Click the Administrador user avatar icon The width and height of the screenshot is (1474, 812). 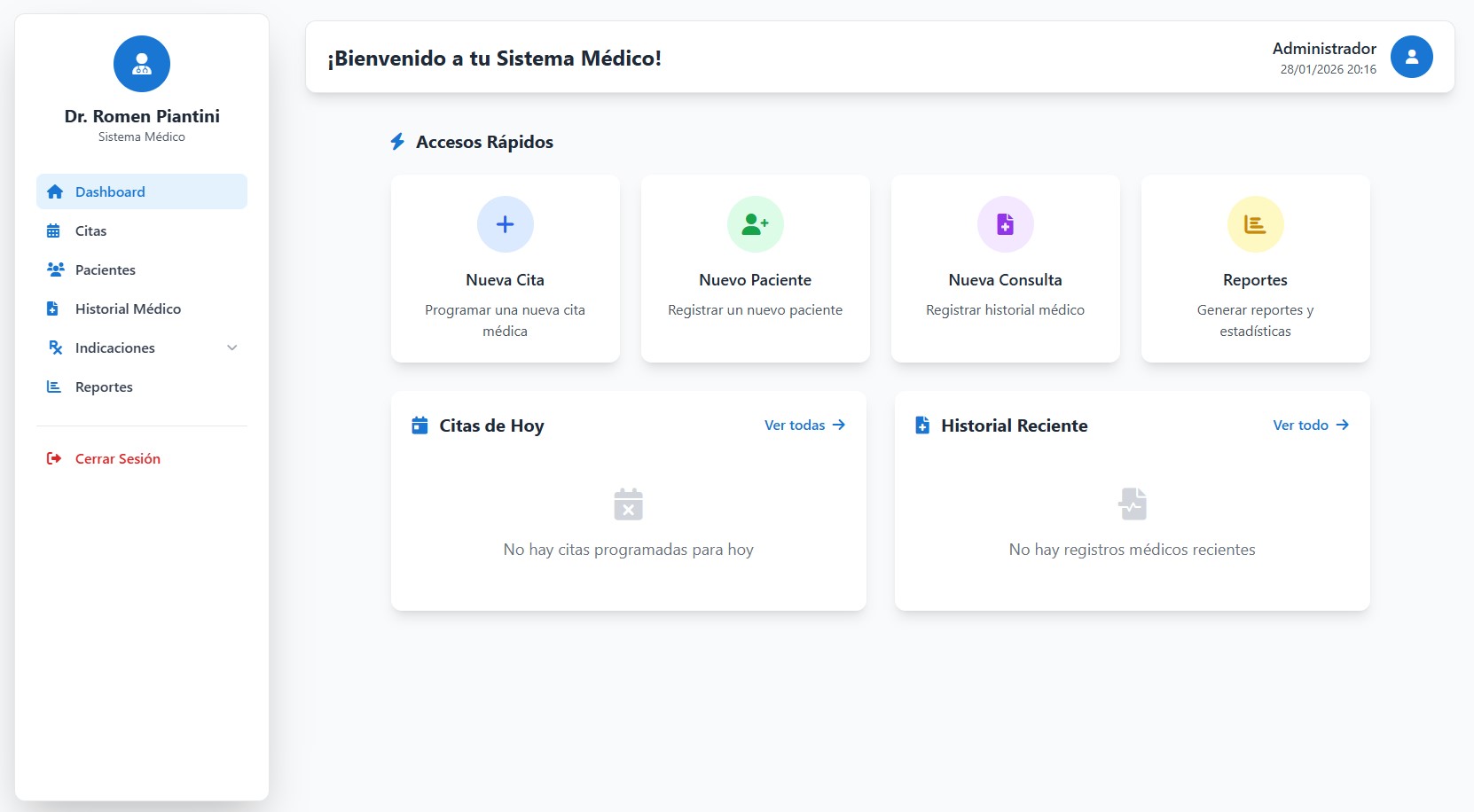(x=1412, y=57)
